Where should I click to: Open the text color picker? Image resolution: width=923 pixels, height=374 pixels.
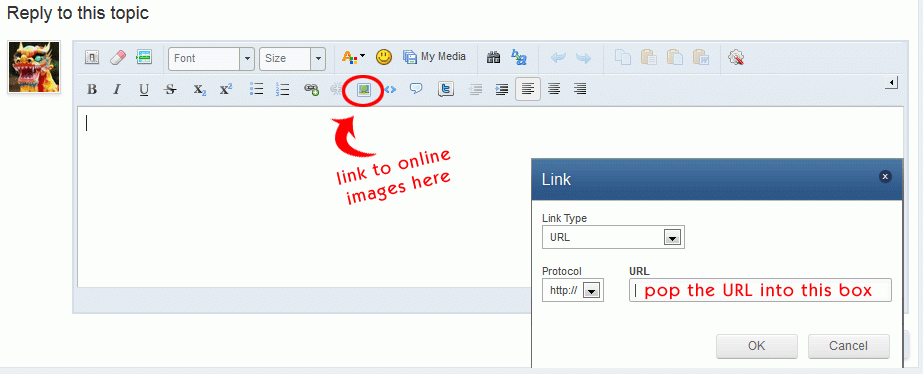tap(353, 58)
